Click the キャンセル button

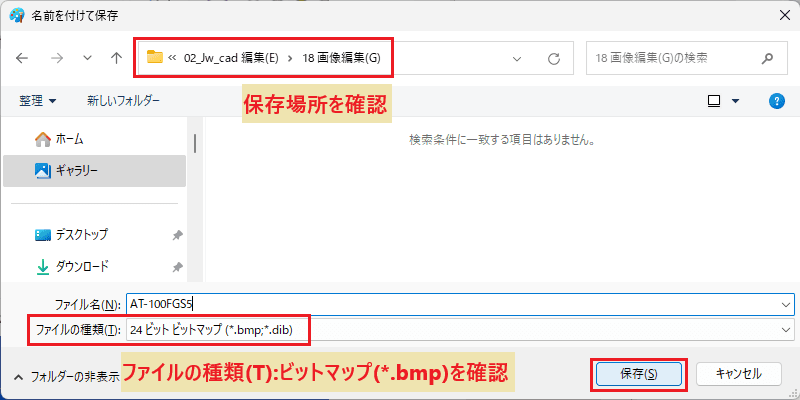pyautogui.click(x=738, y=374)
